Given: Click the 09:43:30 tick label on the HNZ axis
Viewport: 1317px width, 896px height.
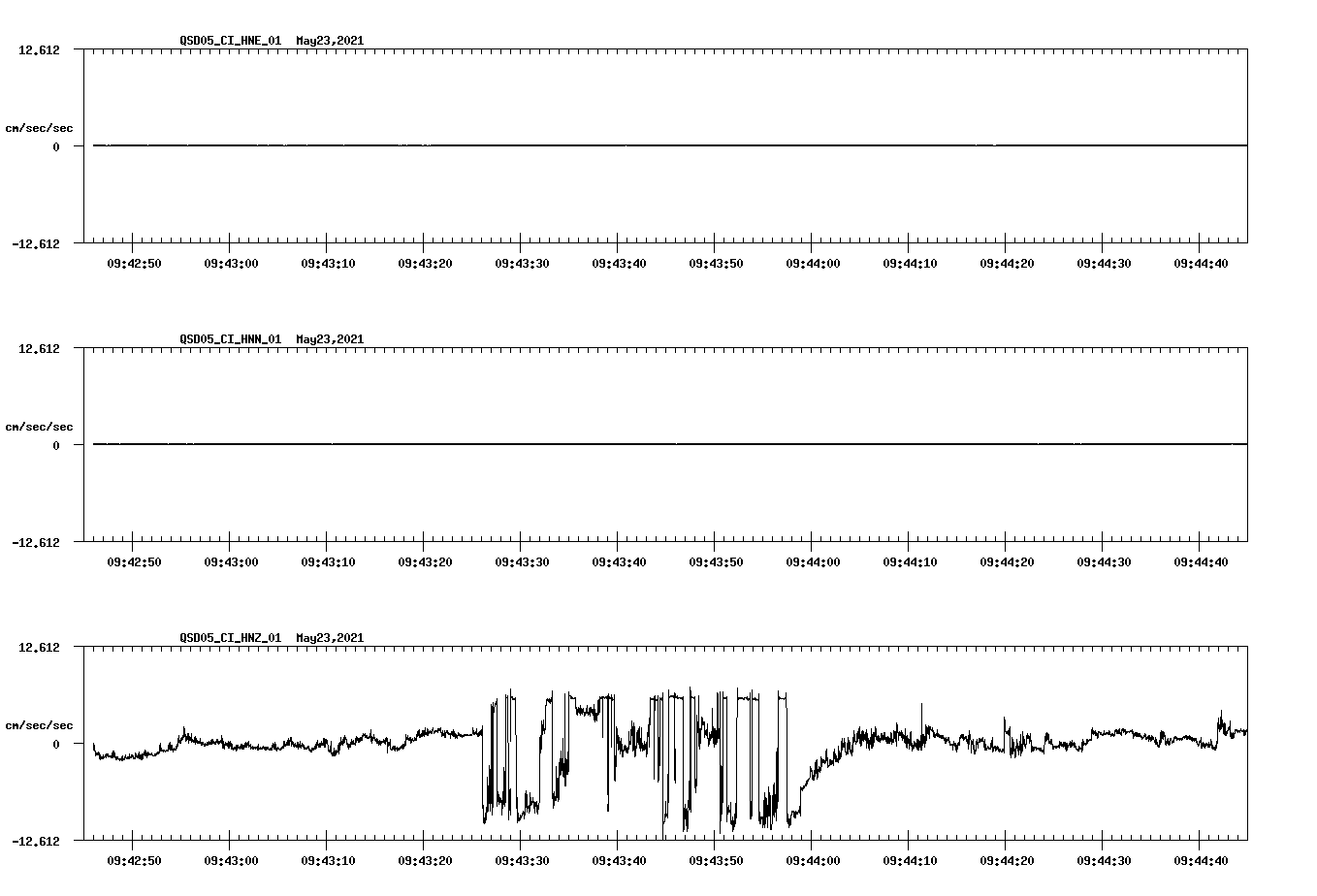Looking at the screenshot, I should click(521, 859).
